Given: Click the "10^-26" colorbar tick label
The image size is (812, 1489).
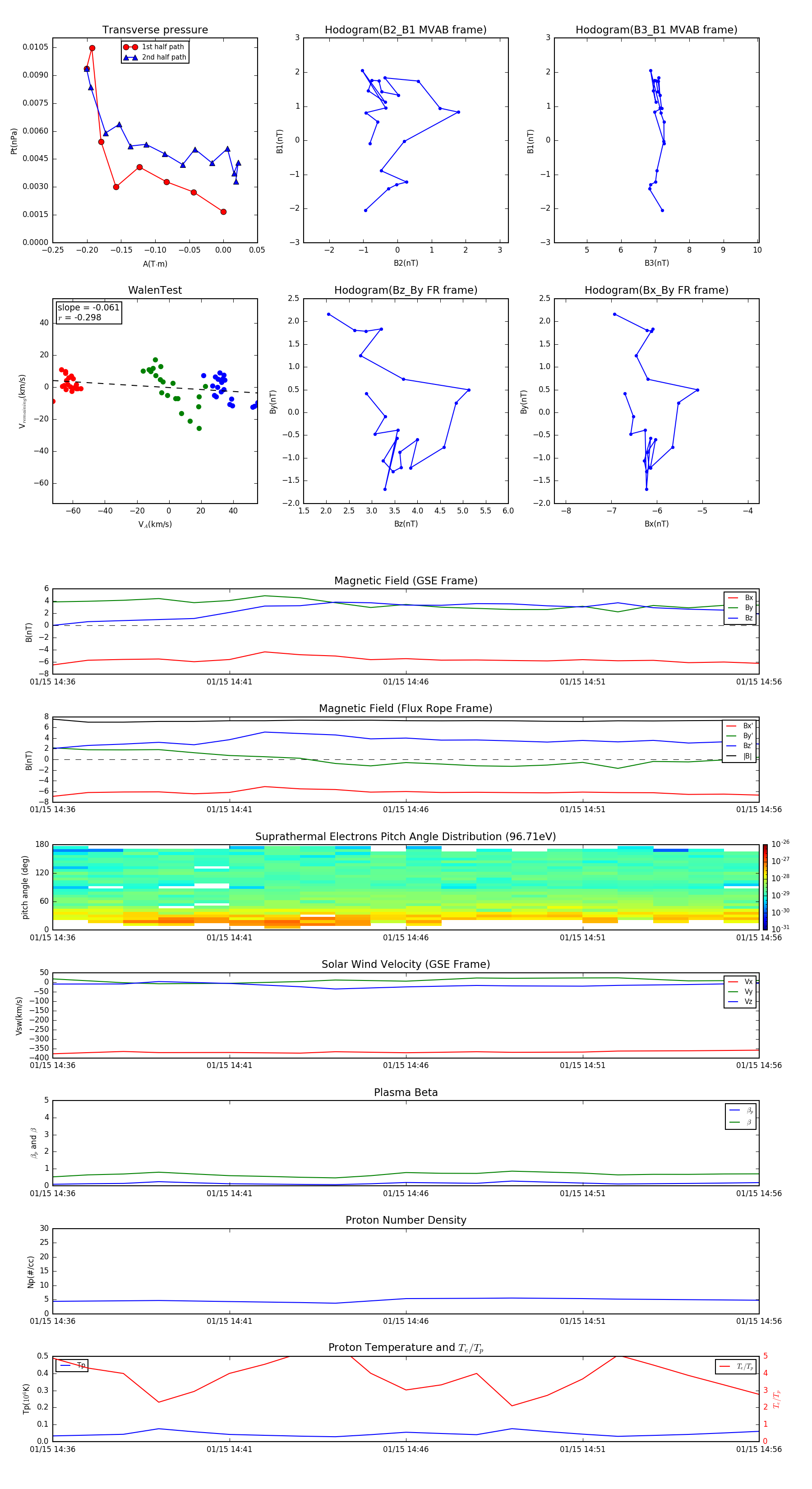Looking at the screenshot, I should tap(780, 844).
